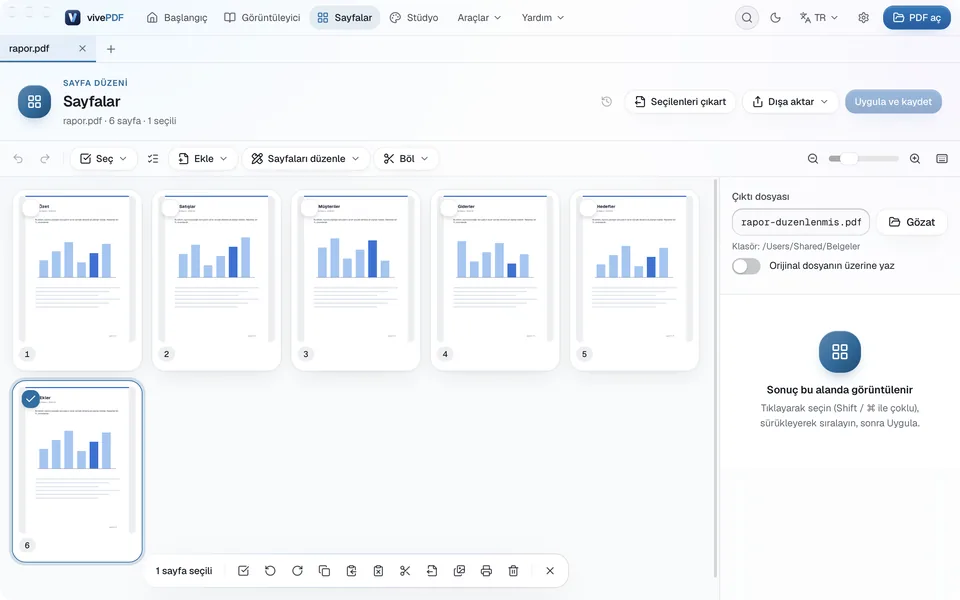Check the selection box on page 4
The height and width of the screenshot is (600, 960).
[x=449, y=208]
